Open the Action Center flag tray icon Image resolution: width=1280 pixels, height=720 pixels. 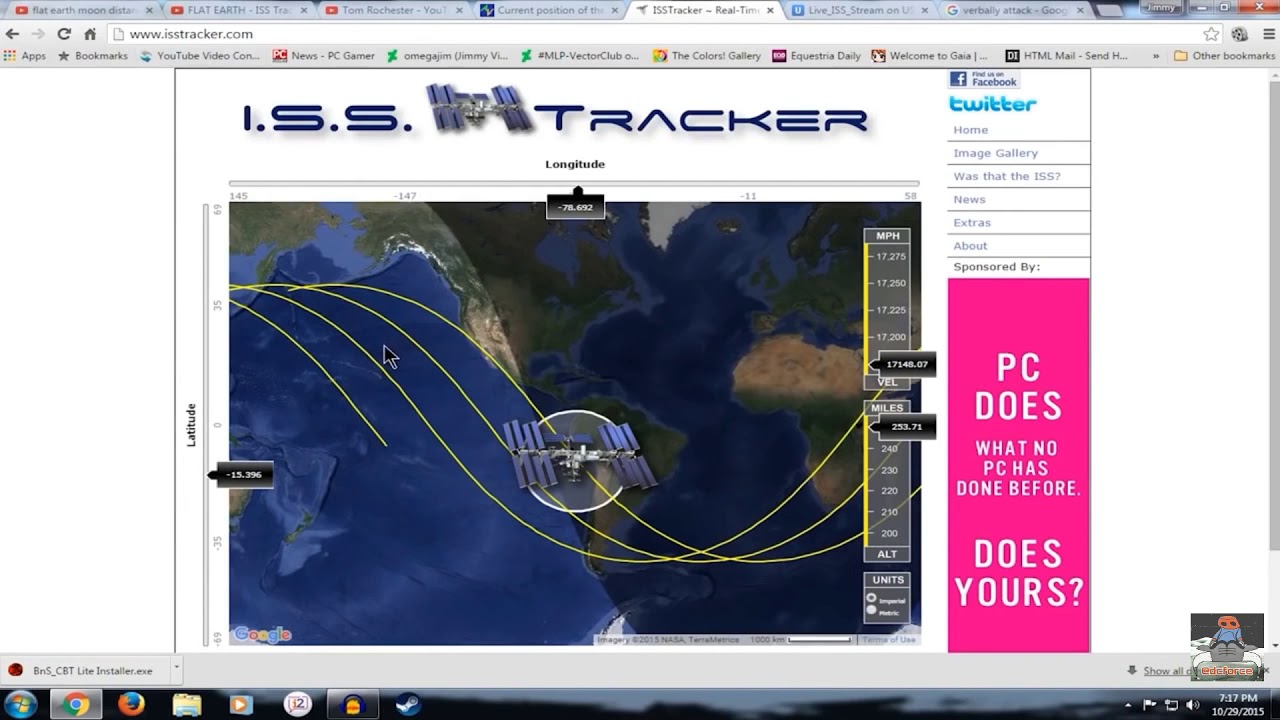coord(1150,705)
